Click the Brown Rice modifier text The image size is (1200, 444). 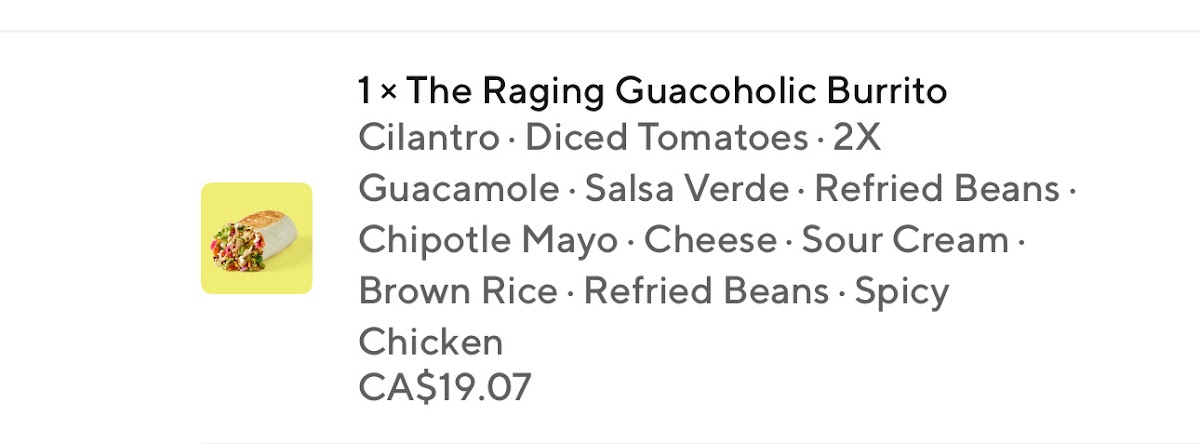457,291
